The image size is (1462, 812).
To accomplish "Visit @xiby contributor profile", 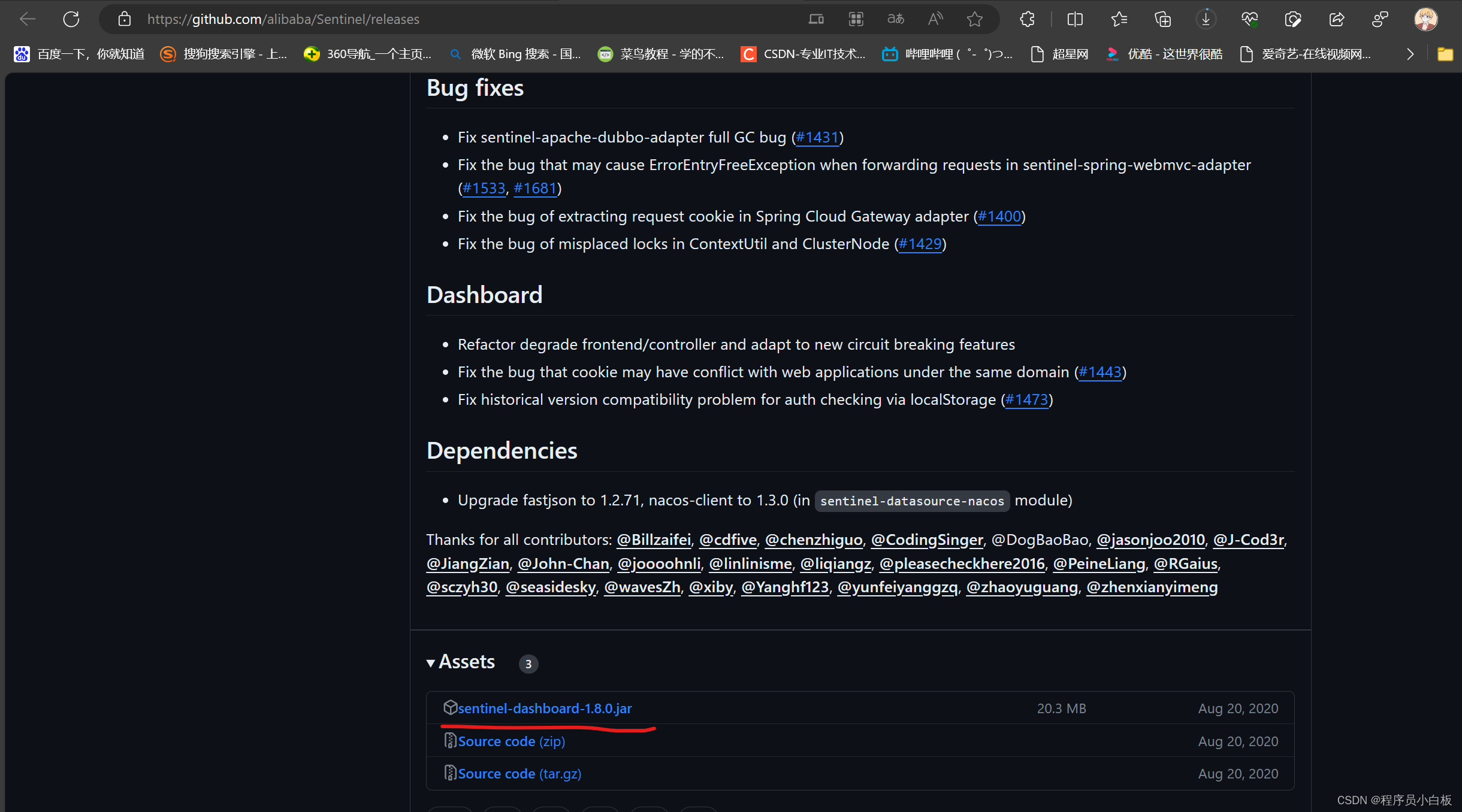I will pos(711,587).
